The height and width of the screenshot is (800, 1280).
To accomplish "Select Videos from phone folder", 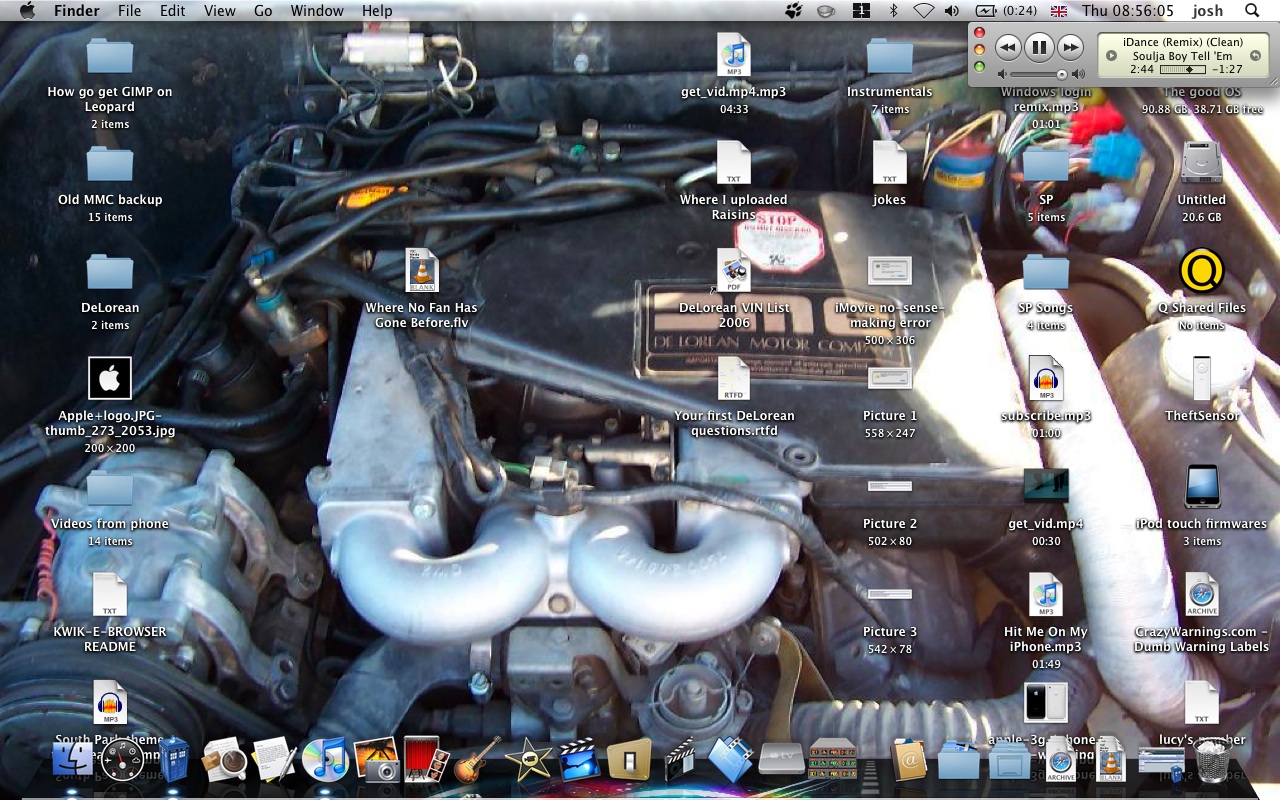I will point(110,487).
